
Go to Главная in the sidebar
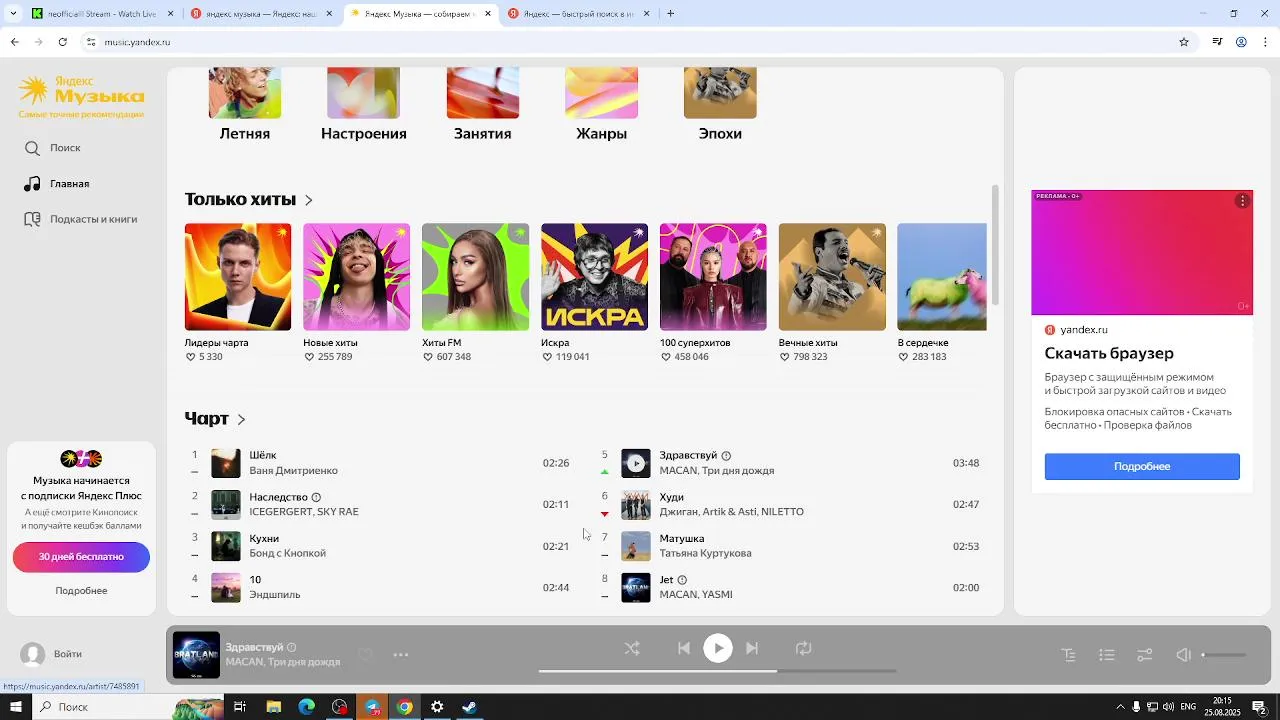[x=57, y=184]
